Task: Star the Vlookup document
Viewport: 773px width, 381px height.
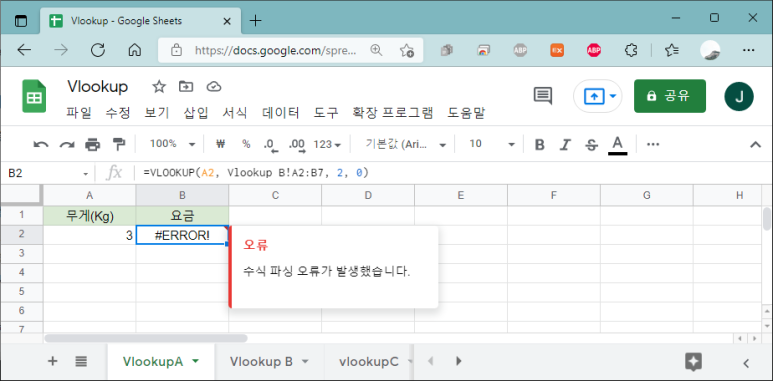Action: pos(159,87)
